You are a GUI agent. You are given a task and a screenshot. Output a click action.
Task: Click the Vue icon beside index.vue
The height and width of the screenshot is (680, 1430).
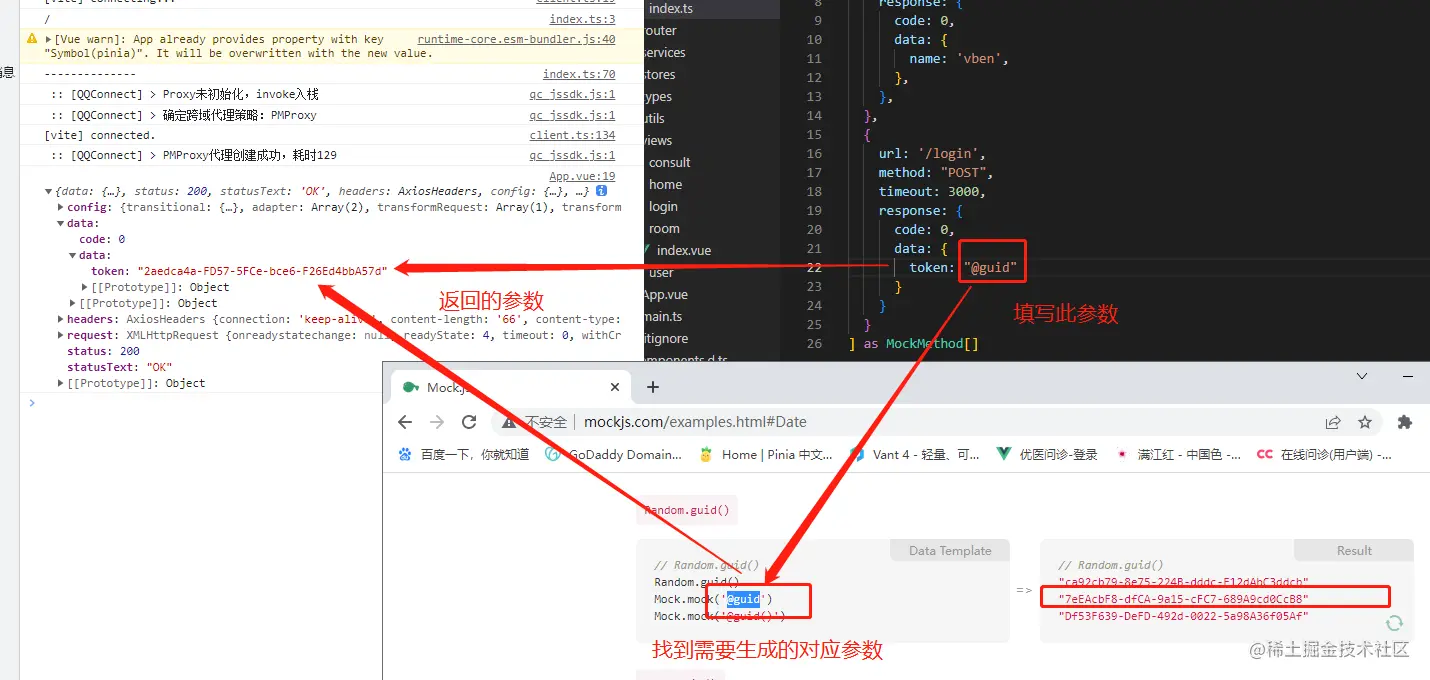pyautogui.click(x=647, y=250)
